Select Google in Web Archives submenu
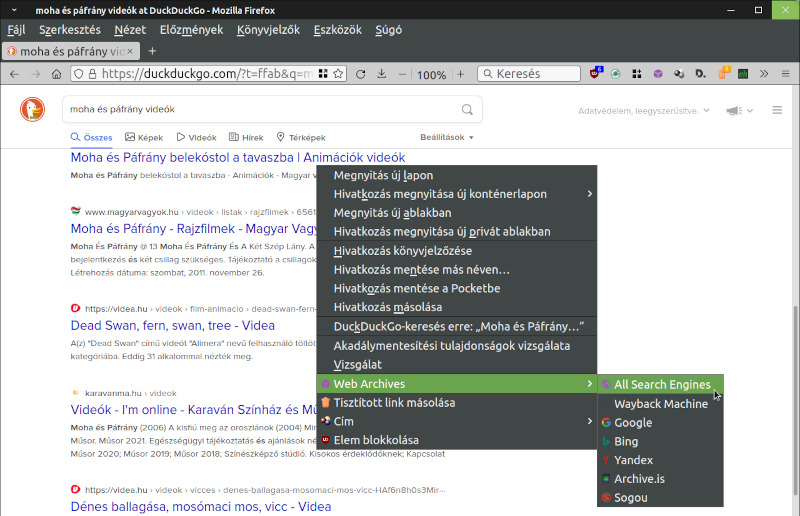The image size is (800, 516). coord(660,423)
